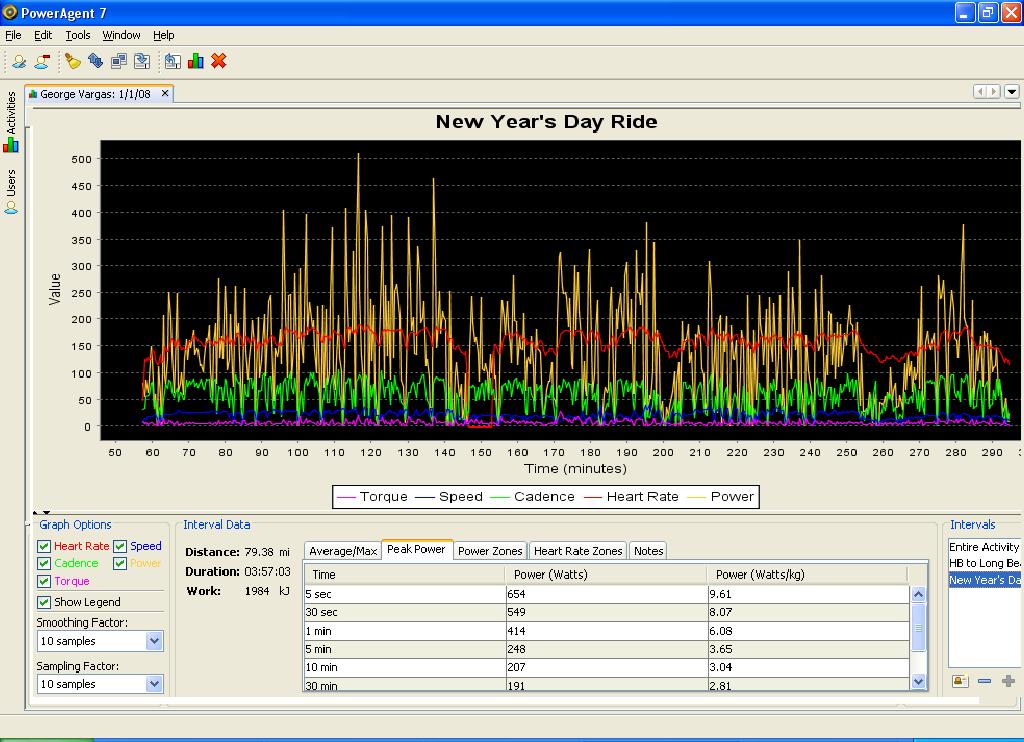Open the document tab list dropdown arrow
Viewport: 1024px width, 742px height.
tap(1012, 92)
